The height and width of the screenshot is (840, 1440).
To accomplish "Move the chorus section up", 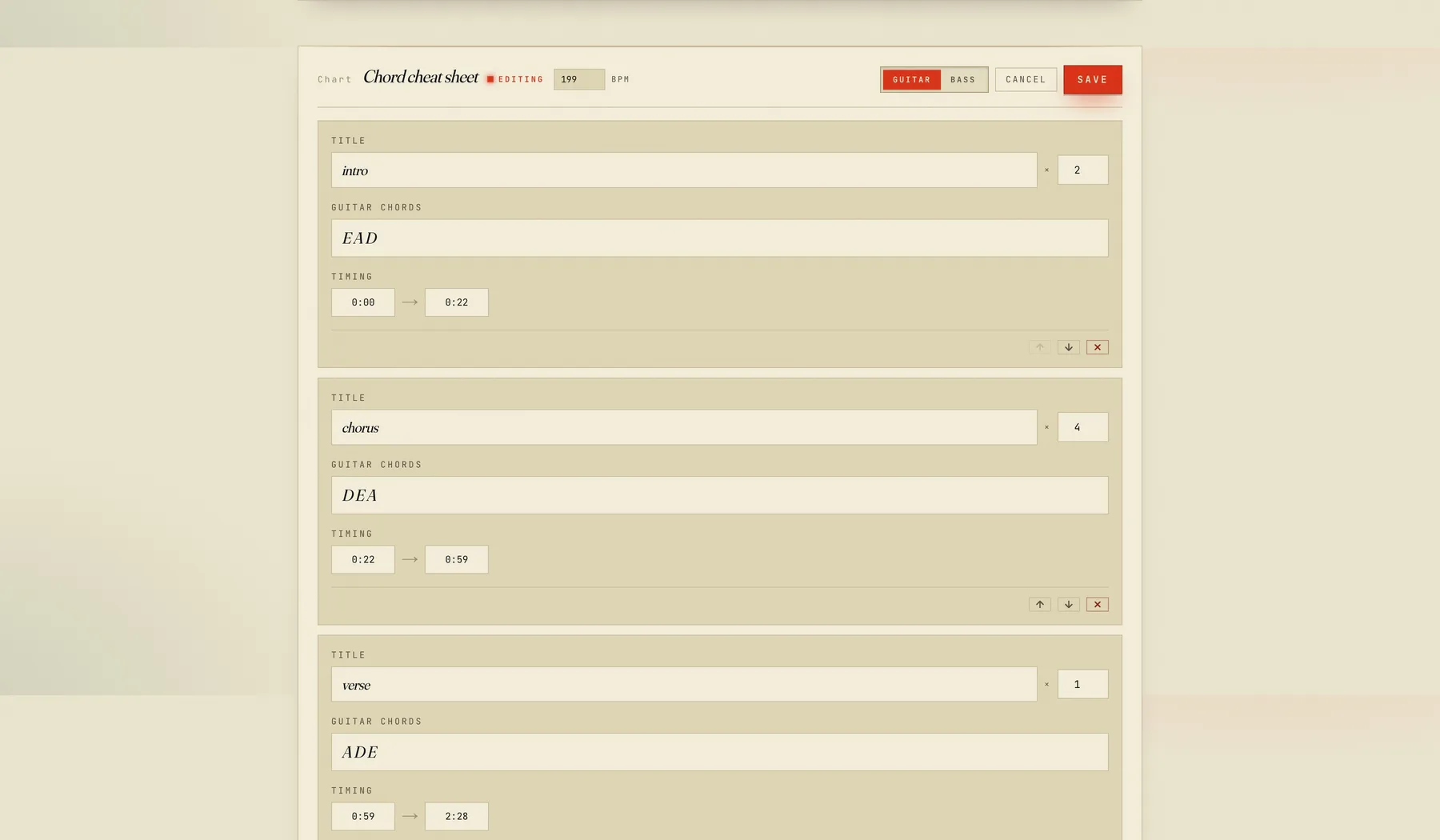I will click(x=1039, y=604).
